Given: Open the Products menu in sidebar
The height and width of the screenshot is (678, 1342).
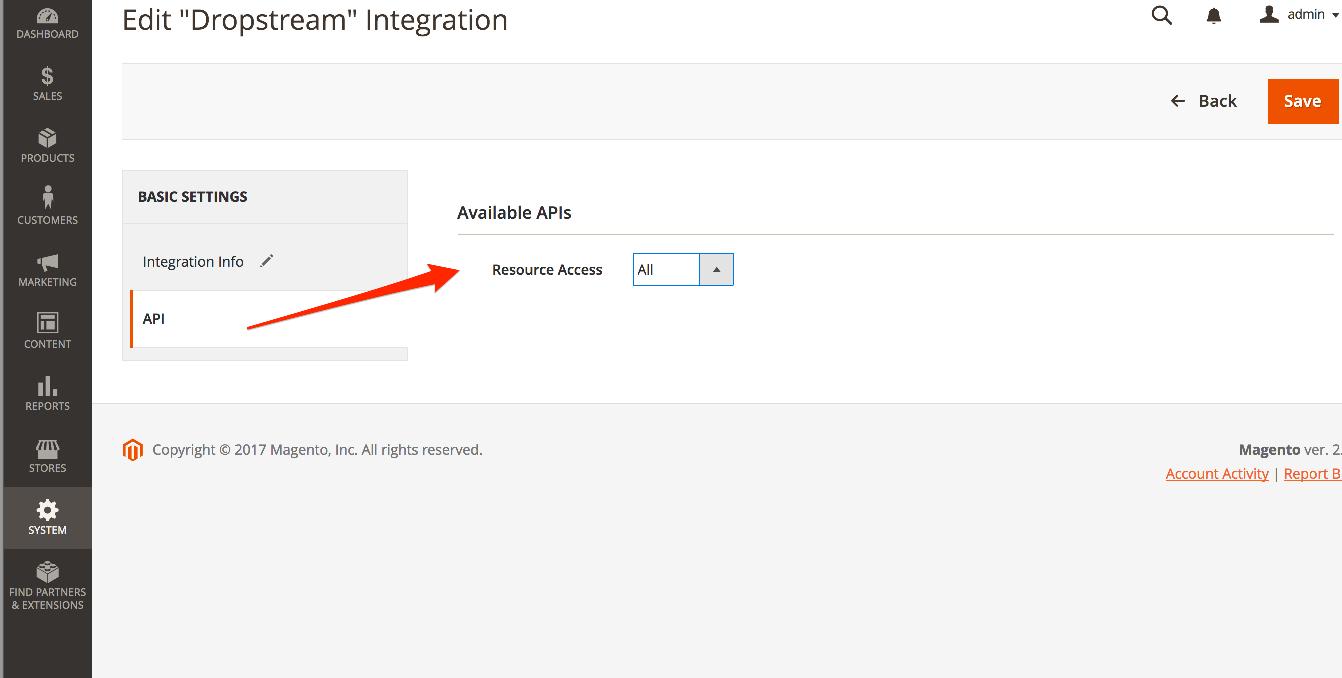Looking at the screenshot, I should [46, 146].
